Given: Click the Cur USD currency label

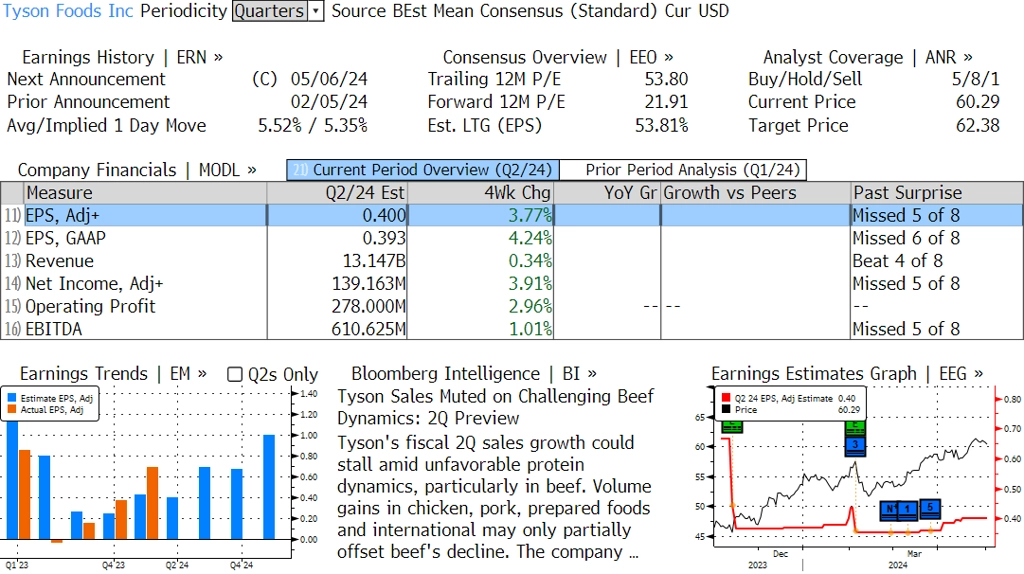Looking at the screenshot, I should click(697, 11).
